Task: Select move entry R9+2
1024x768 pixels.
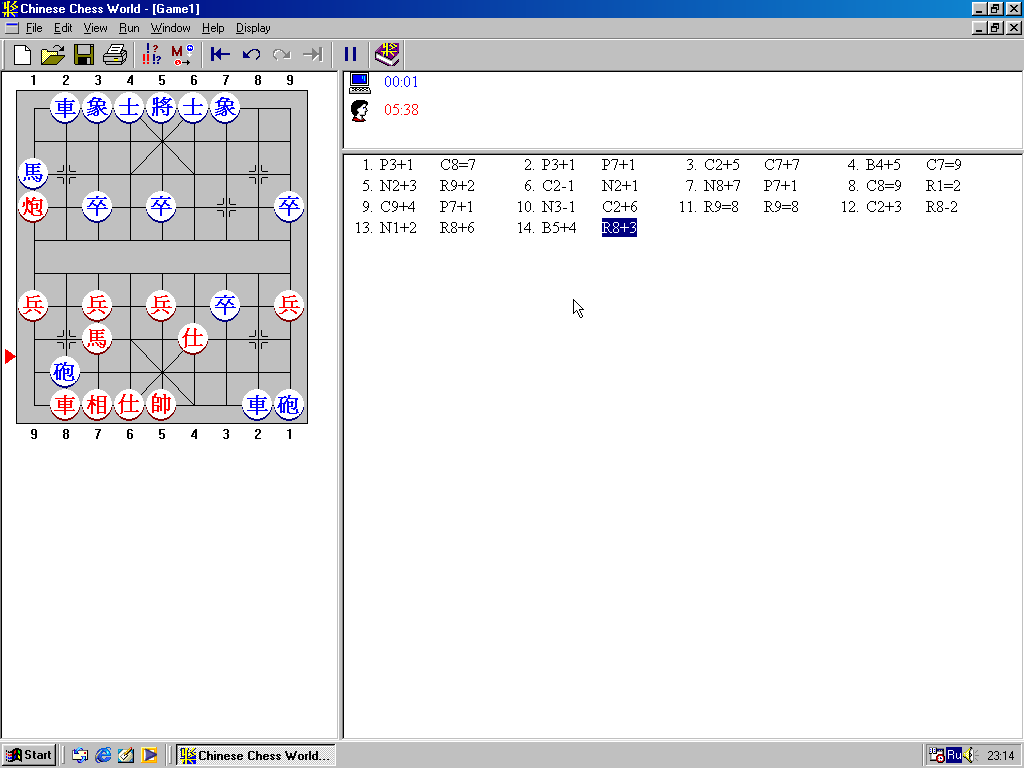Action: point(457,186)
